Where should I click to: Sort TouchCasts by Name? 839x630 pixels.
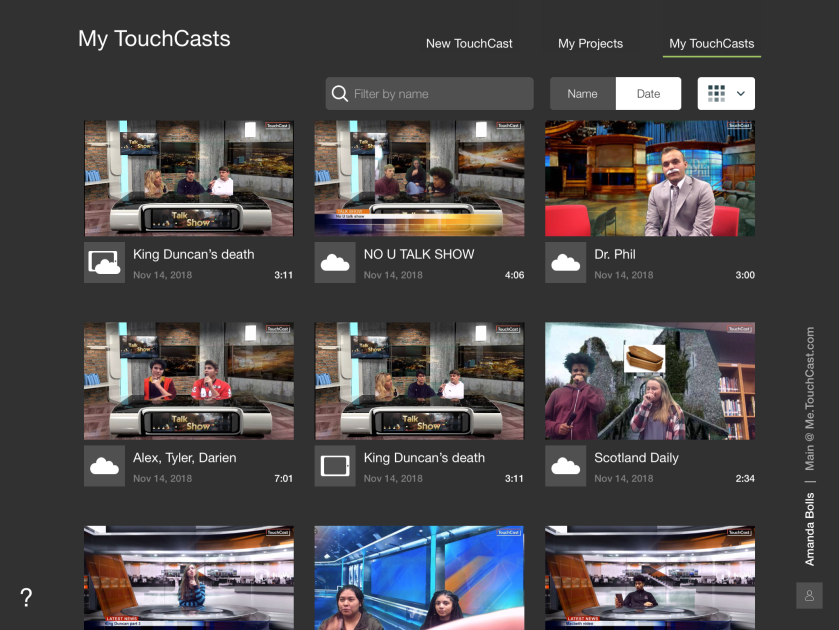tap(582, 94)
